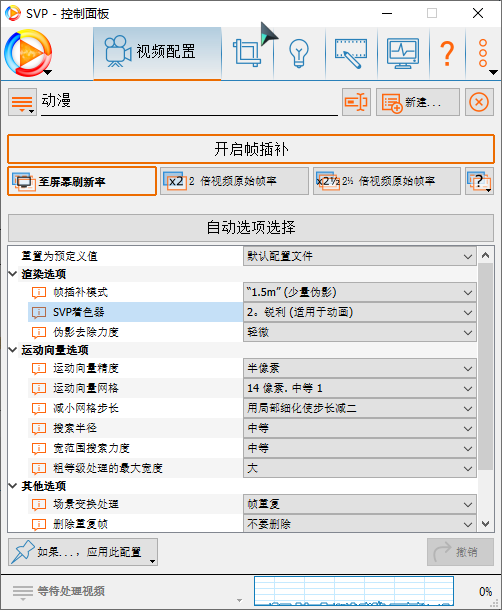The image size is (502, 610).
Task: Show info for 运动向量网格
Action: 39,388
